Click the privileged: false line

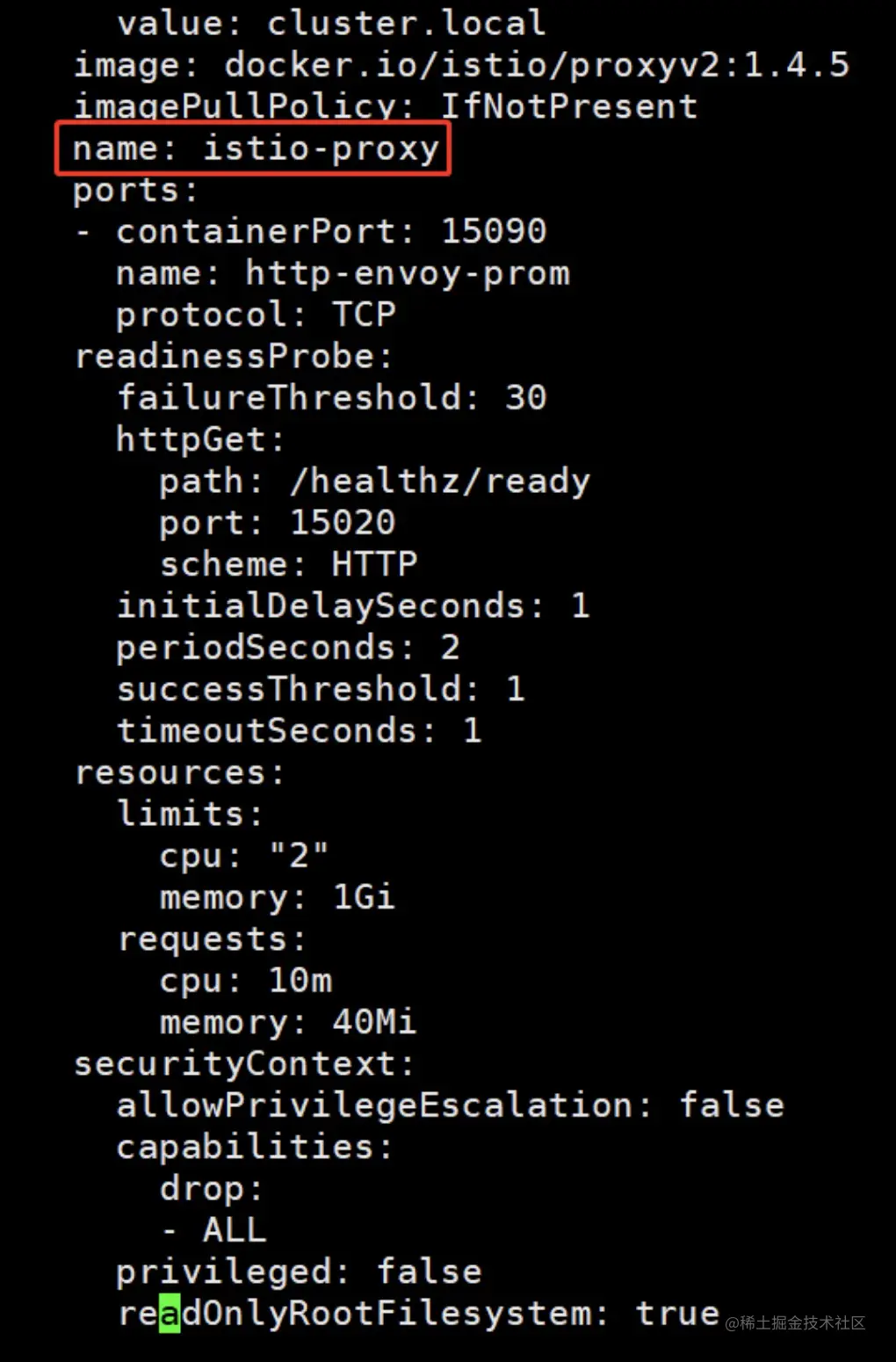click(299, 1271)
